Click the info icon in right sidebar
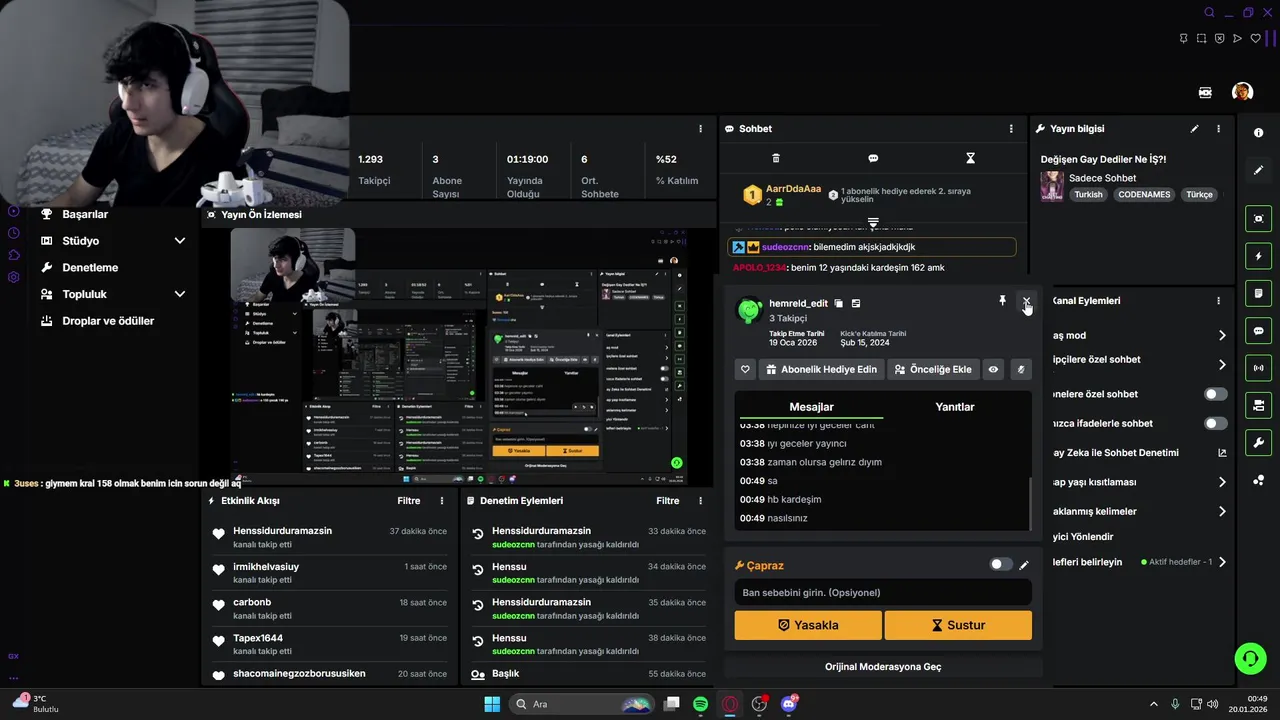The height and width of the screenshot is (720, 1280). point(1258,133)
